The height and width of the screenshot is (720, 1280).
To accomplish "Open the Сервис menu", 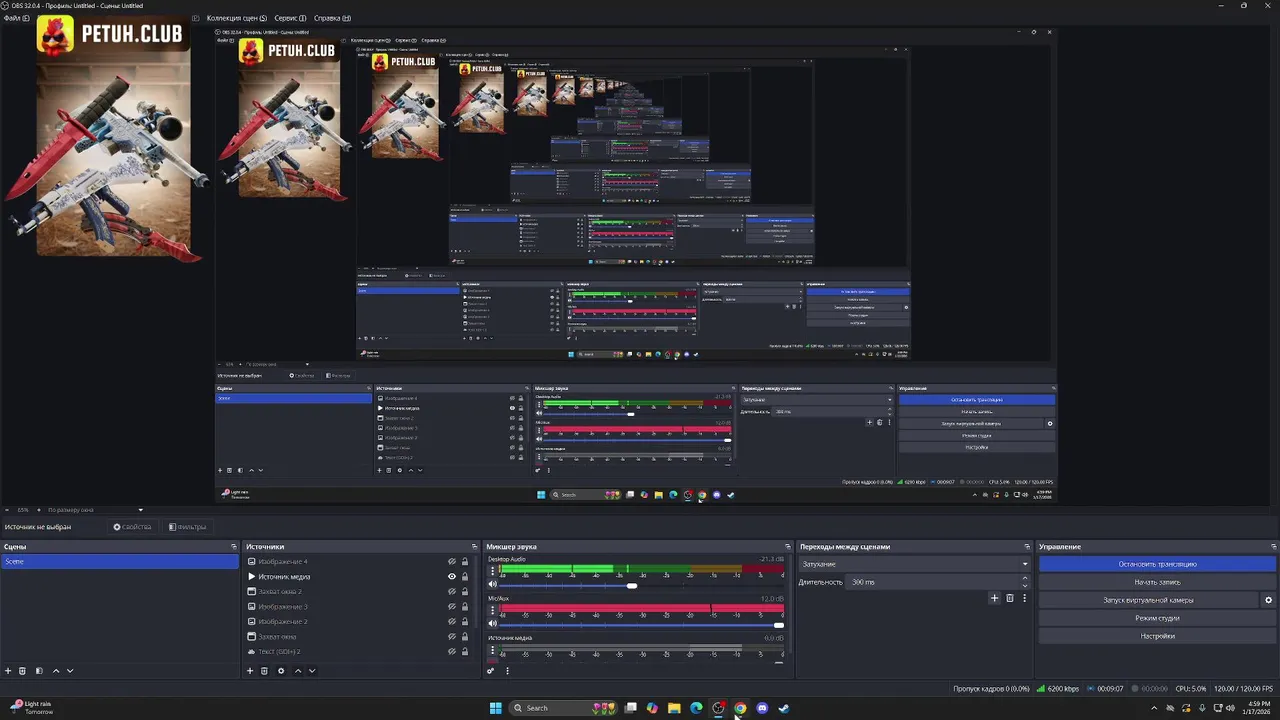I will pyautogui.click(x=291, y=18).
